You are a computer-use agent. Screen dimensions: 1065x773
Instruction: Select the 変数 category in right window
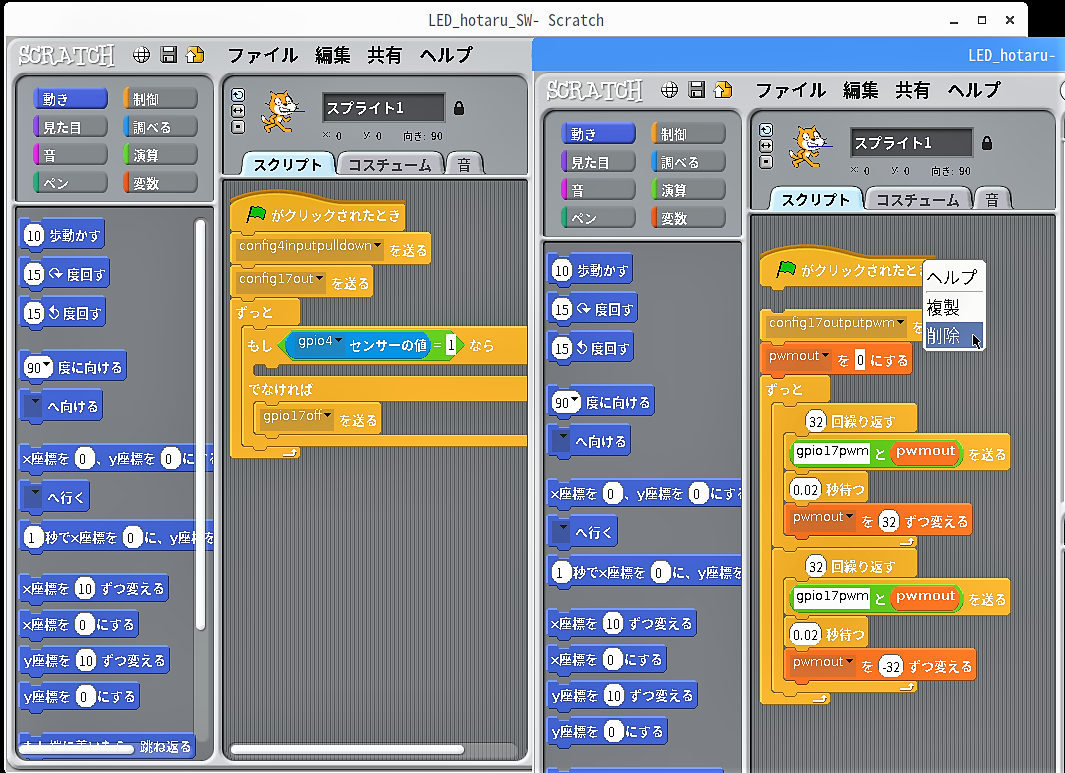tap(688, 218)
